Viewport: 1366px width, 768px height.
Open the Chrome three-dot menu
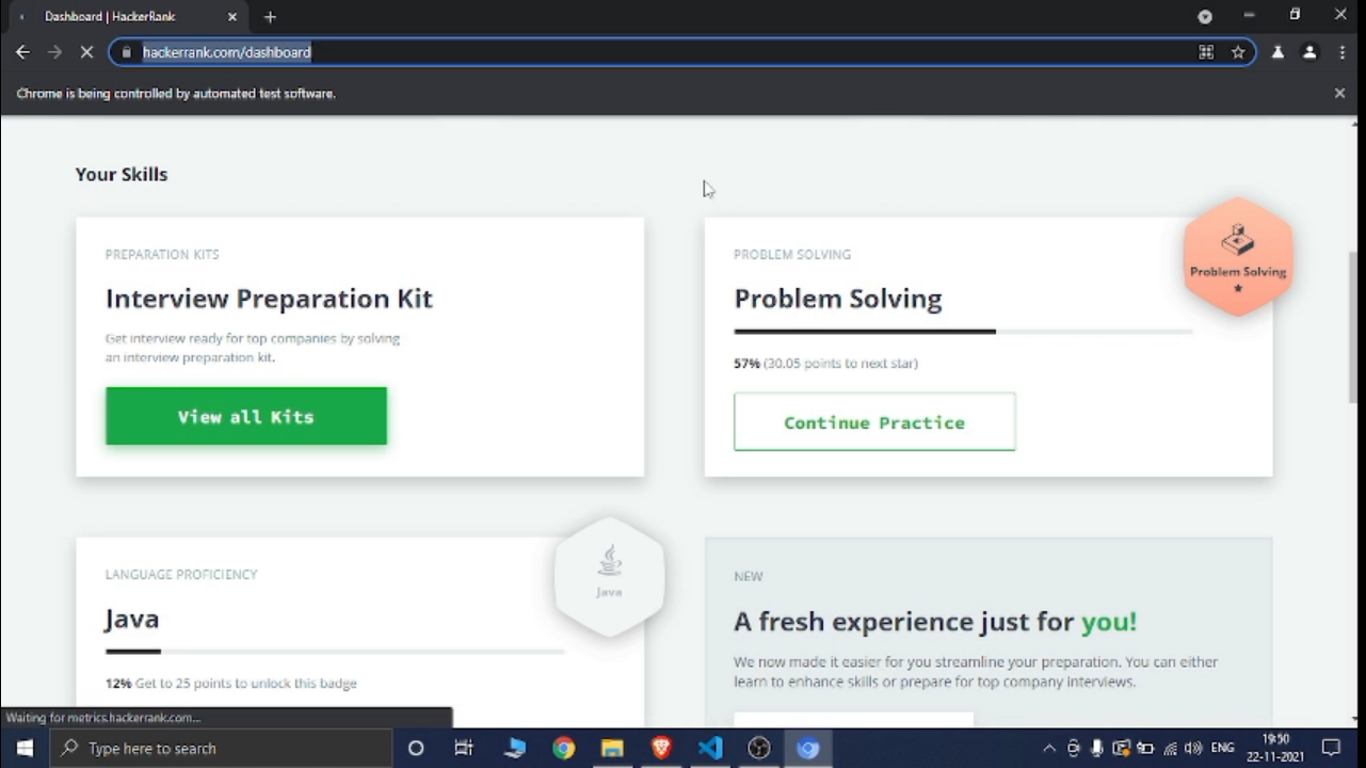(x=1342, y=52)
